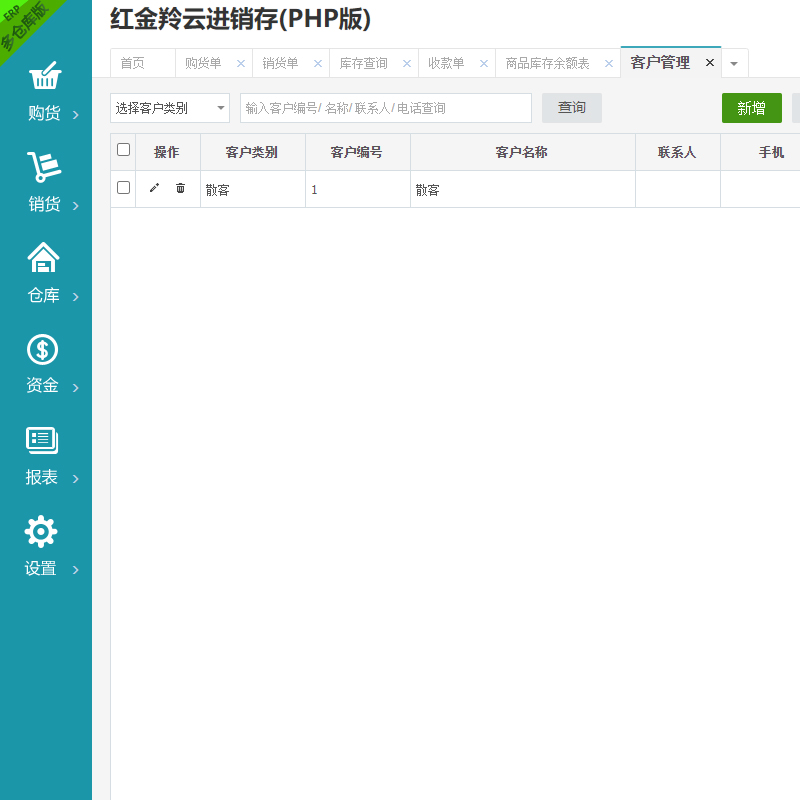Image resolution: width=800 pixels, height=800 pixels.
Task: Switch to the 商品库存余额表 tab
Action: coord(547,63)
